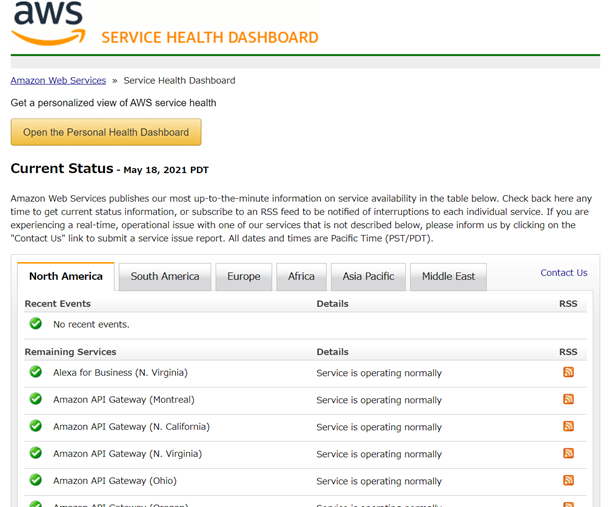Switch to the Middle East tab
612x507 pixels.
[448, 277]
